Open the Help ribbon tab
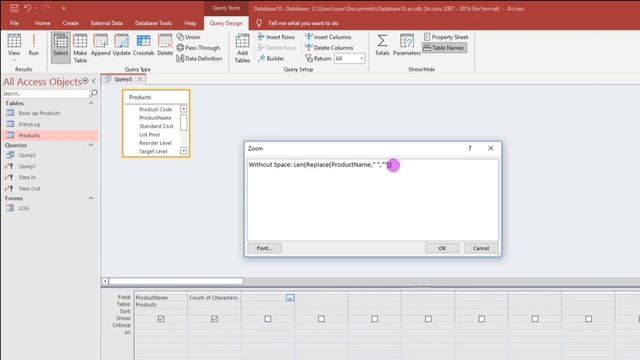The height and width of the screenshot is (360, 640). point(190,23)
